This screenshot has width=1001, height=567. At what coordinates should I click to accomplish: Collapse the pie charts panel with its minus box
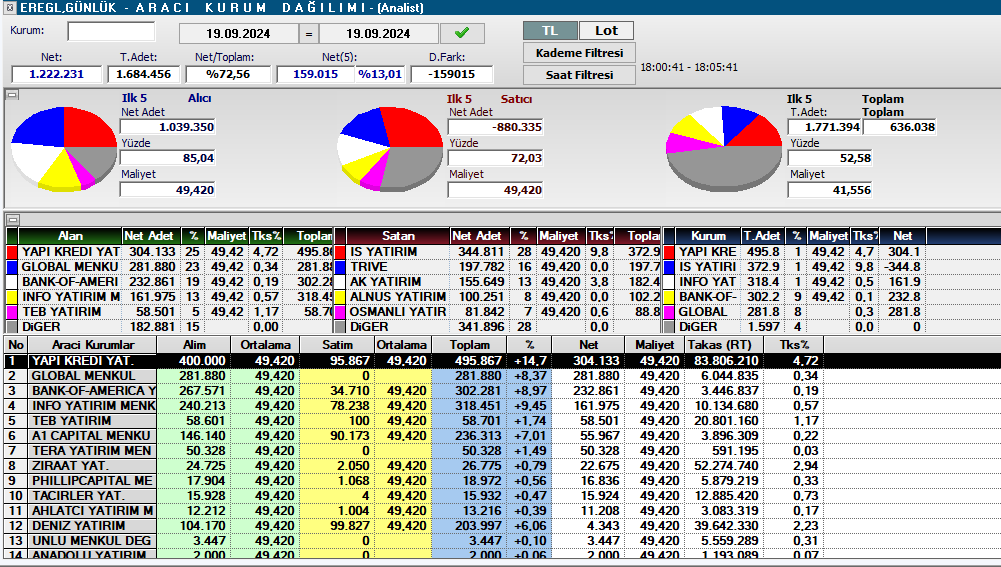coord(11,94)
